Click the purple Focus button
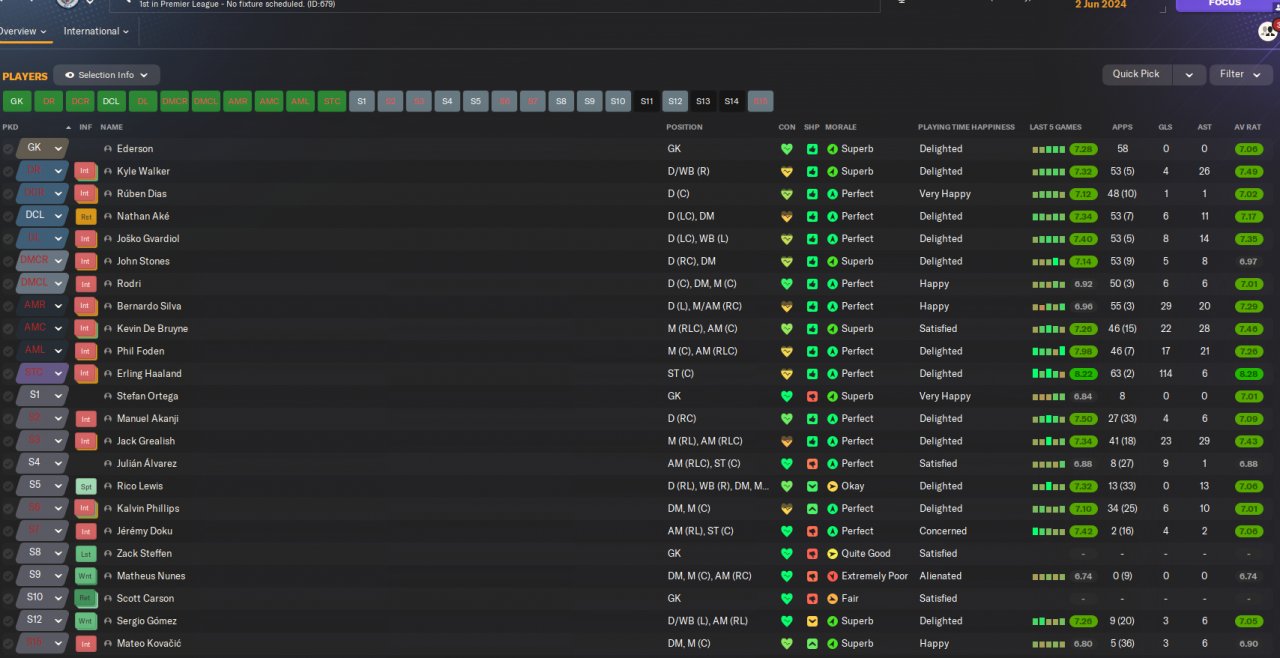1280x658 pixels. 1225,5
